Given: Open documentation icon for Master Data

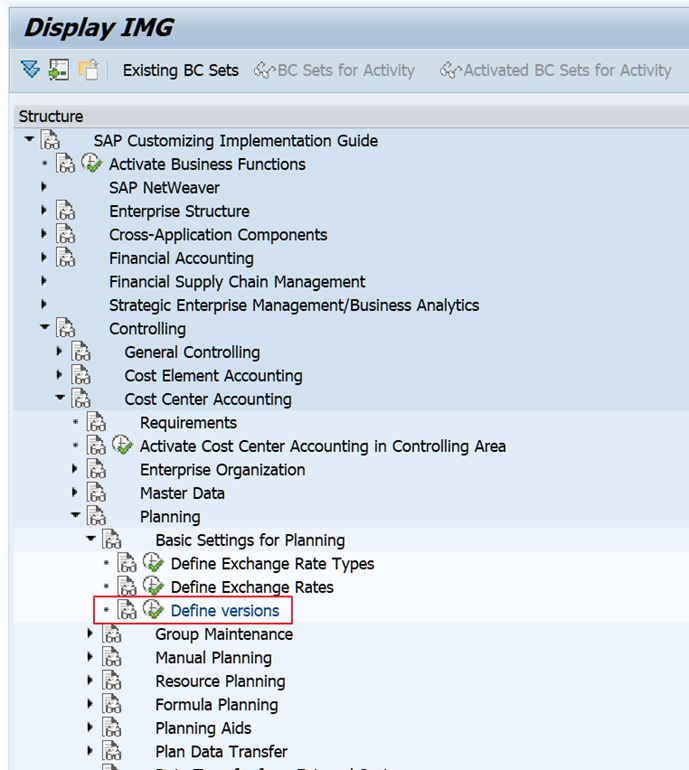Looking at the screenshot, I should [96, 492].
